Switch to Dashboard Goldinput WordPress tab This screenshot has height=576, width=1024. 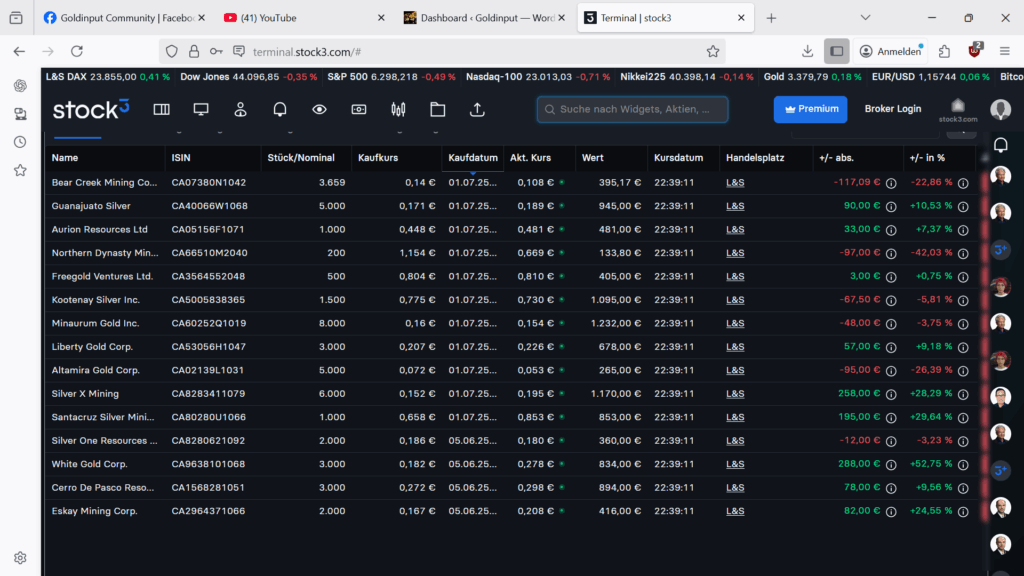(485, 18)
